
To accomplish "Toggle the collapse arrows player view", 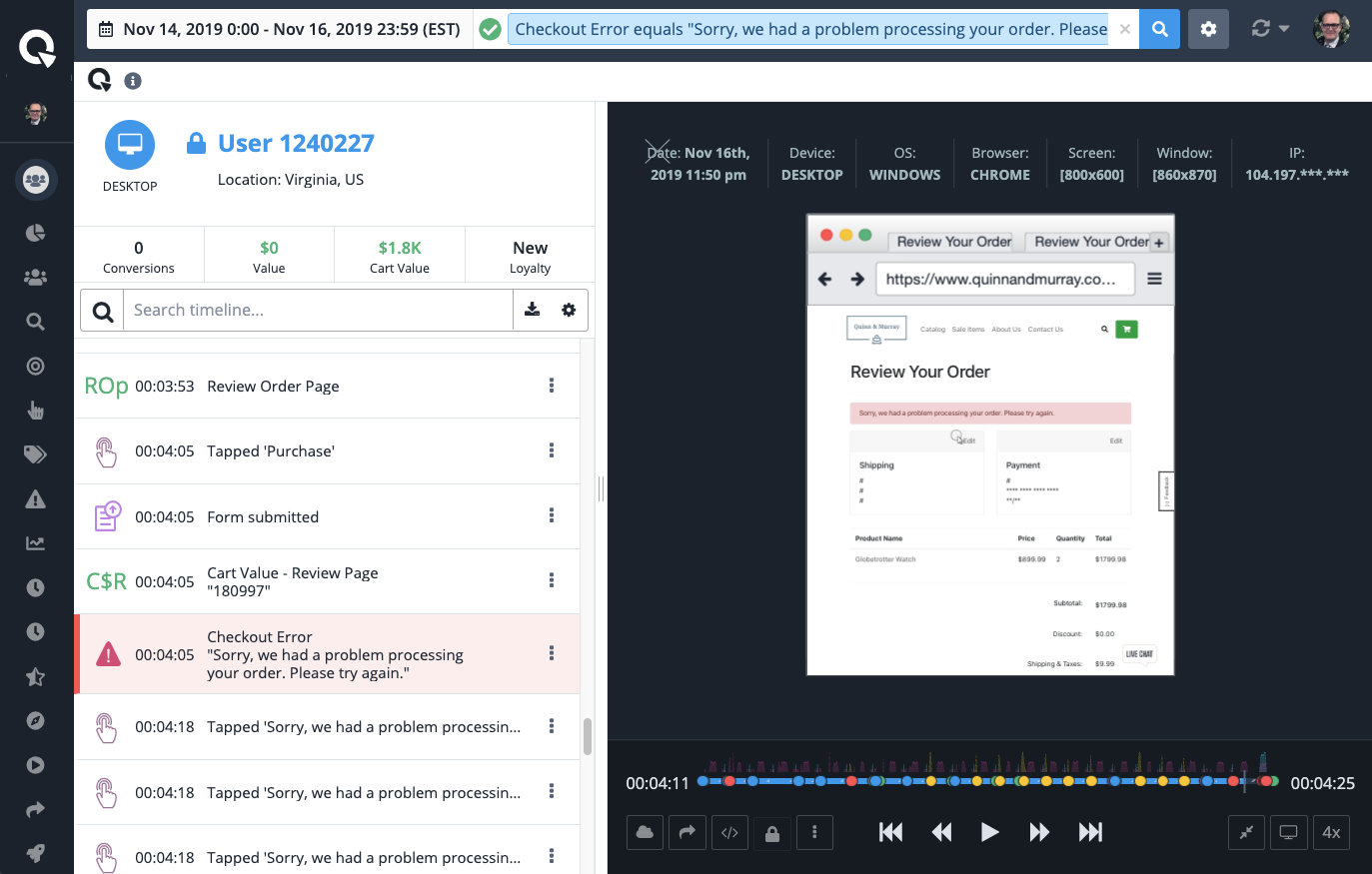I will tap(1246, 832).
